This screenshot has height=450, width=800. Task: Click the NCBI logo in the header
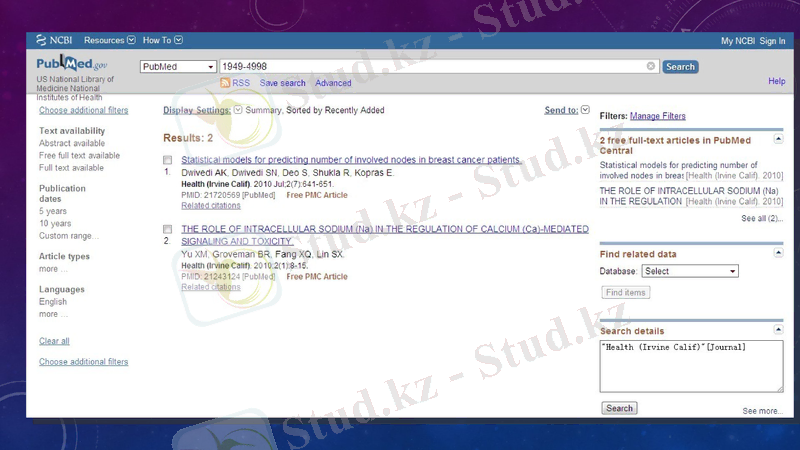click(x=55, y=41)
